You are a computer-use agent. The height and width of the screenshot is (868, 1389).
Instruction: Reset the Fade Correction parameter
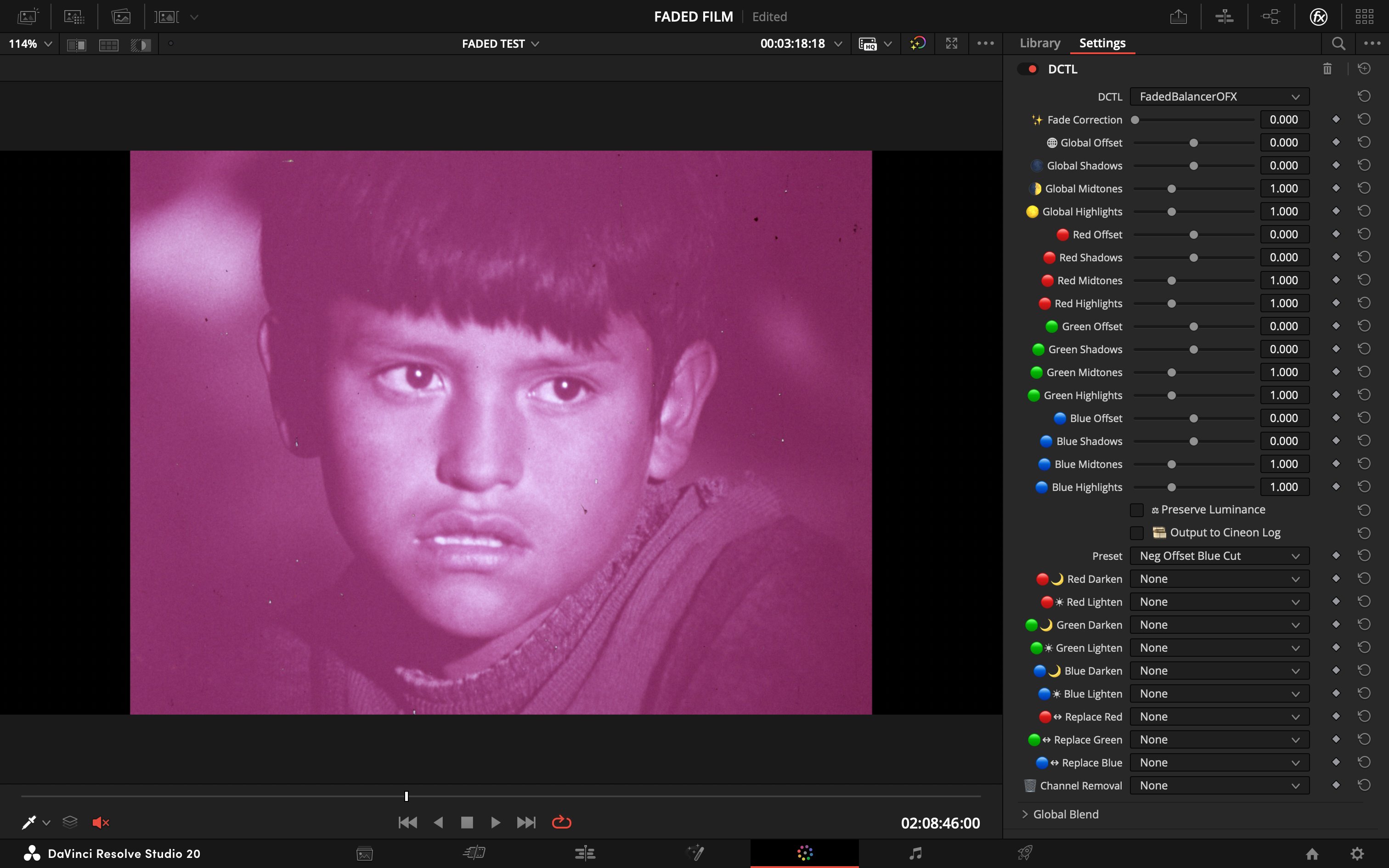tap(1364, 119)
